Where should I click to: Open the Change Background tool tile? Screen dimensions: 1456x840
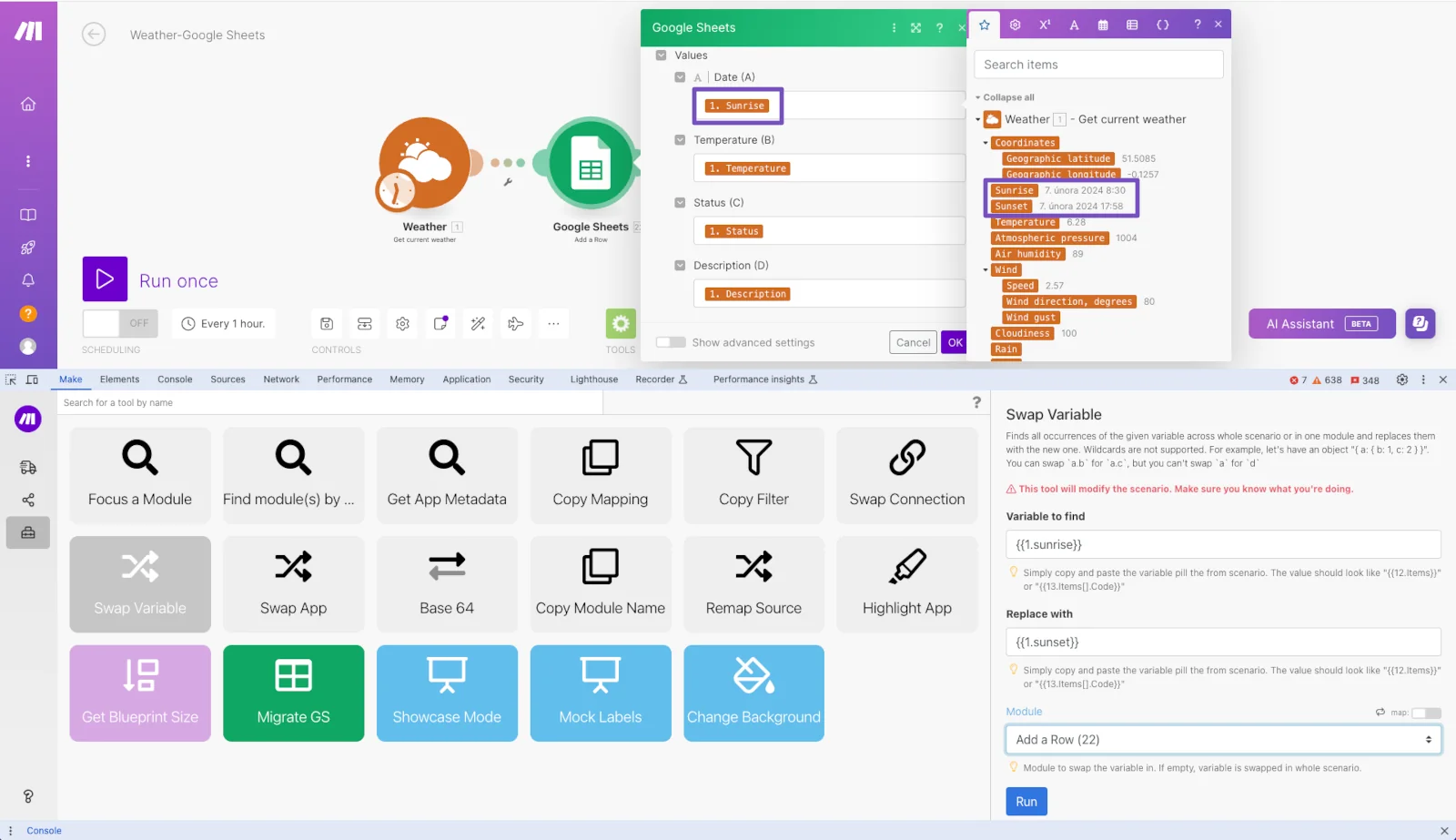[x=753, y=693]
